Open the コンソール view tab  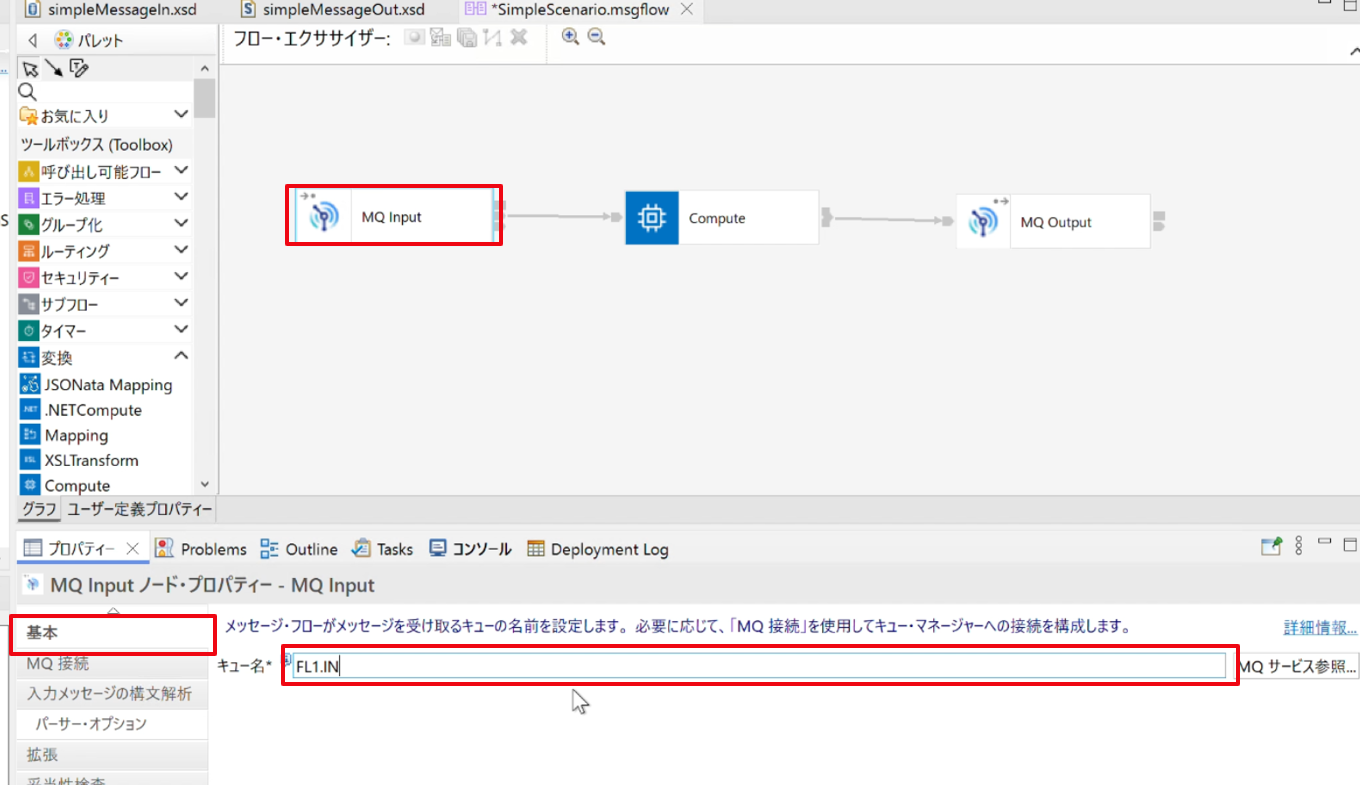click(470, 549)
